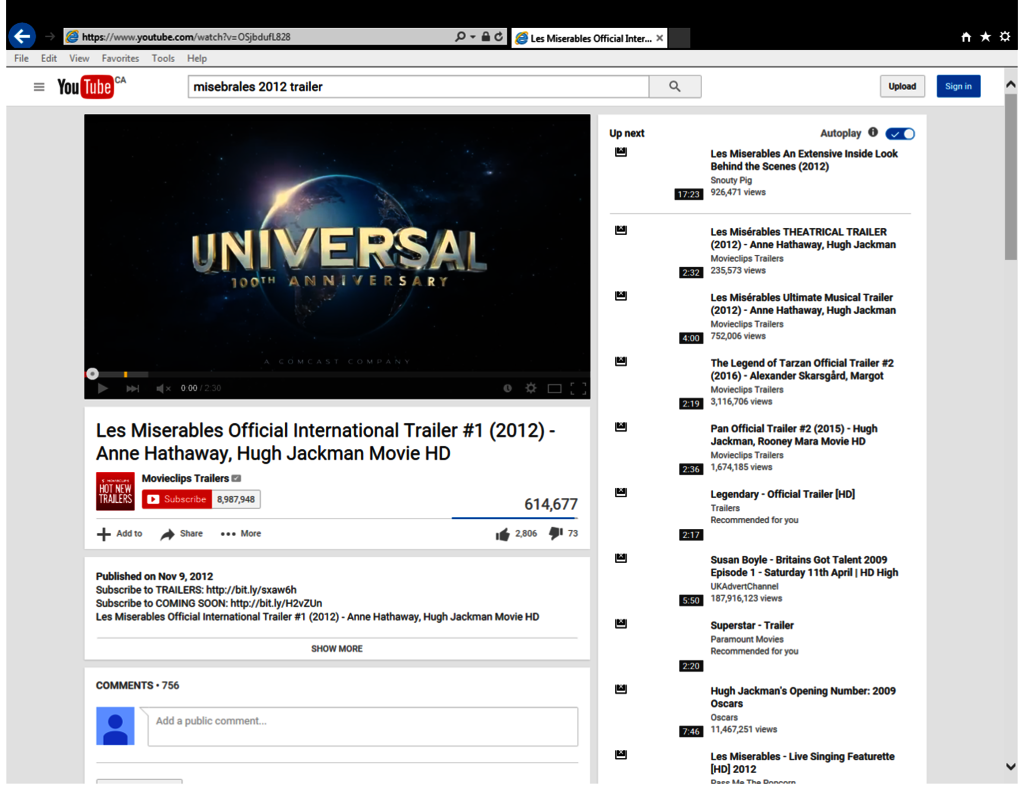The width and height of the screenshot is (1024, 790).
Task: Open Les Misérables Ultimate Musical Trailer video
Action: click(x=803, y=304)
